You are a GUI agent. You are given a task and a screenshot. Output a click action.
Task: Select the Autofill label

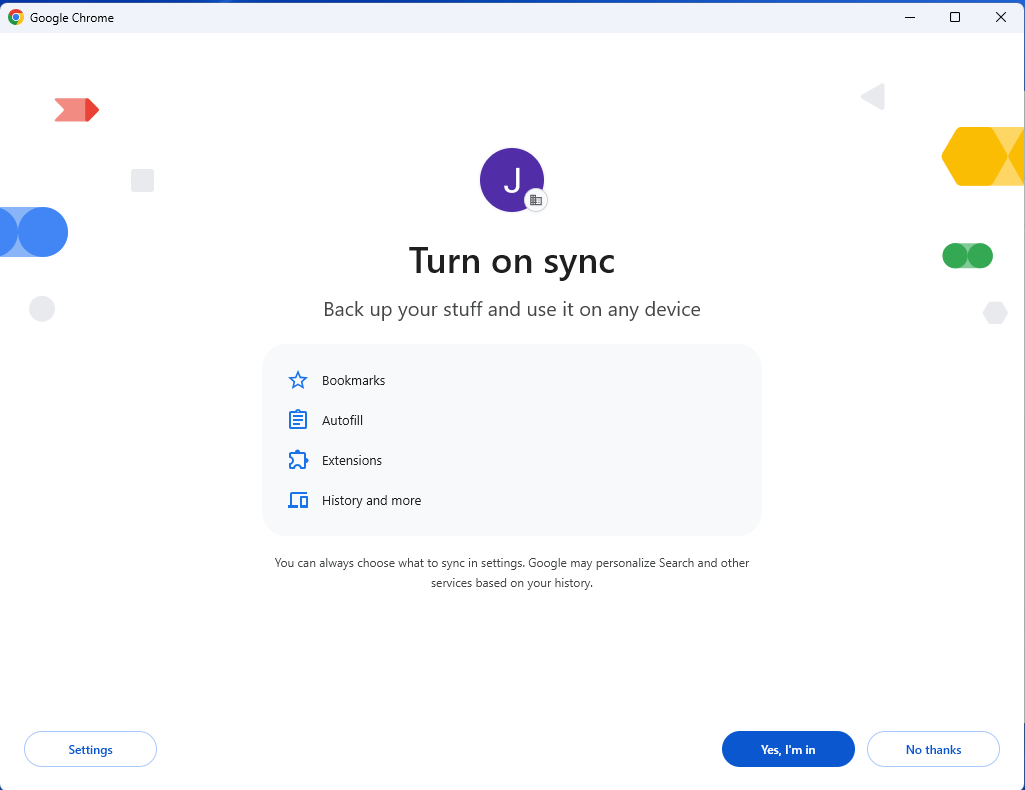click(x=342, y=420)
